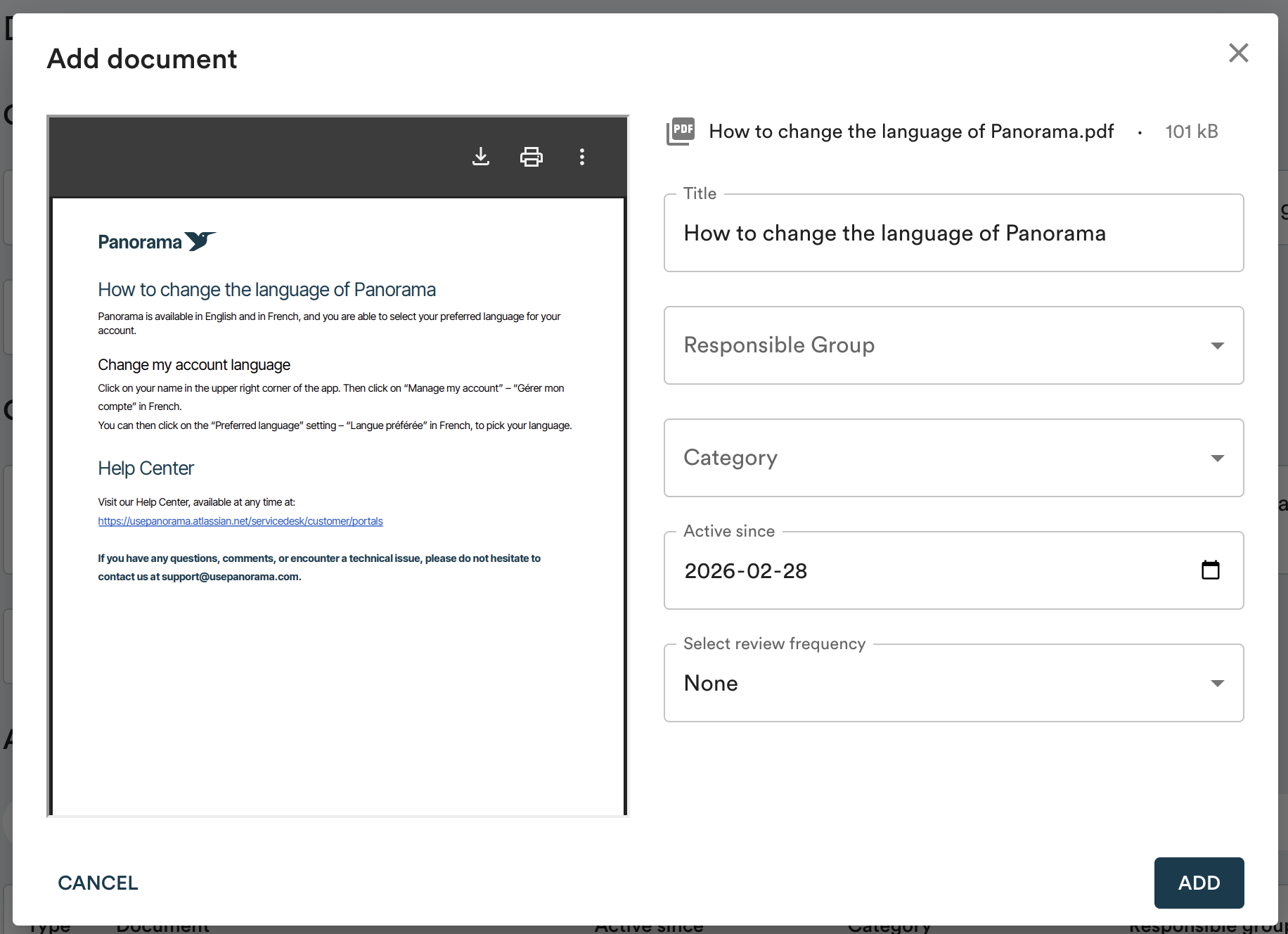Screen dimensions: 1288x934
Task: Click the 'Add document' dialog heading
Action: (142, 59)
